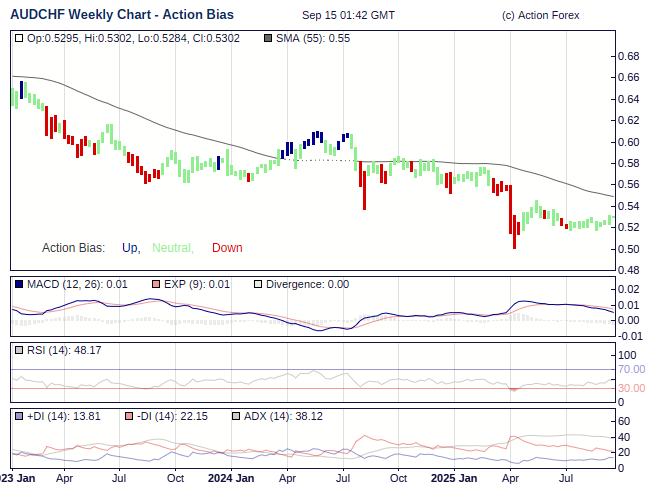This screenshot has height=489, width=650.
Task: Click the '(c) Action Forex' credit text
Action: pos(540,15)
